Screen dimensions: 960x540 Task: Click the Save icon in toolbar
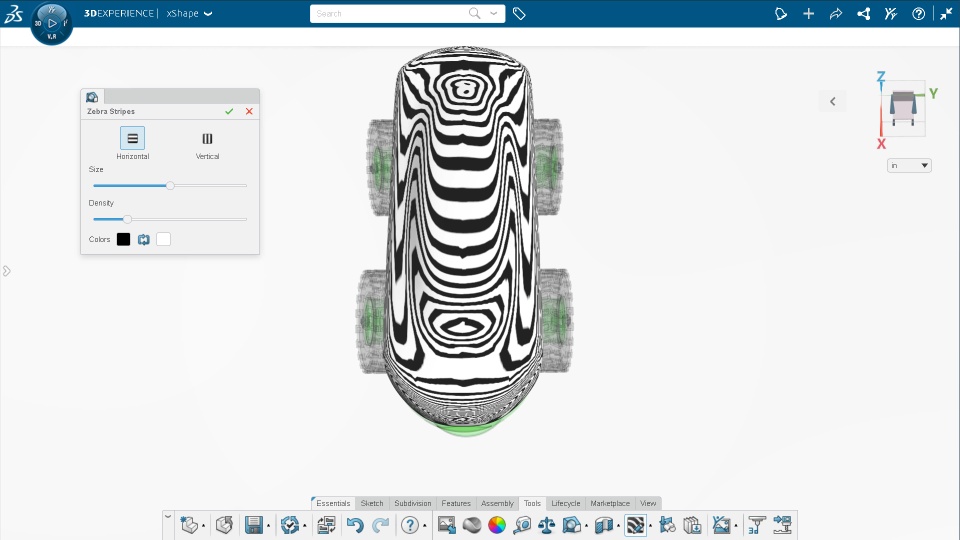(254, 525)
